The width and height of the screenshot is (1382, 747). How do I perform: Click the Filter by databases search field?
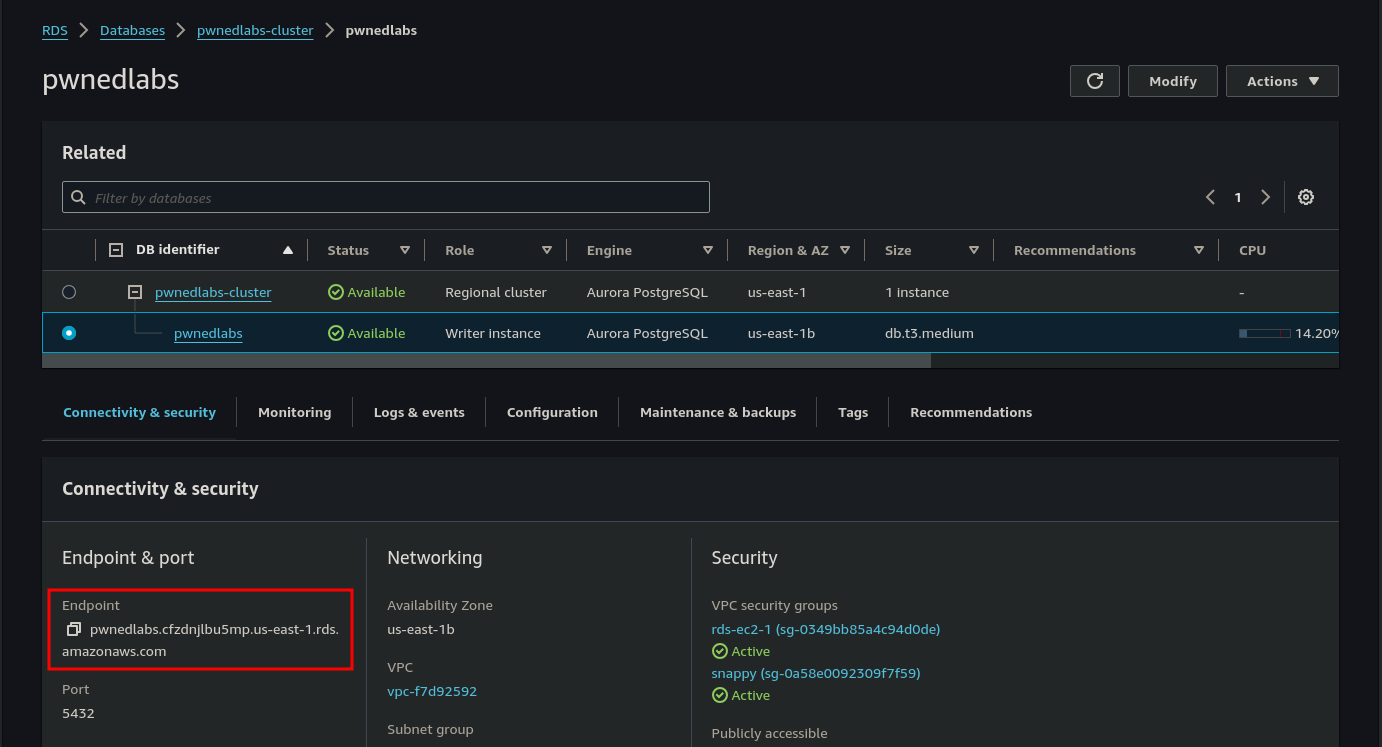pyautogui.click(x=386, y=197)
